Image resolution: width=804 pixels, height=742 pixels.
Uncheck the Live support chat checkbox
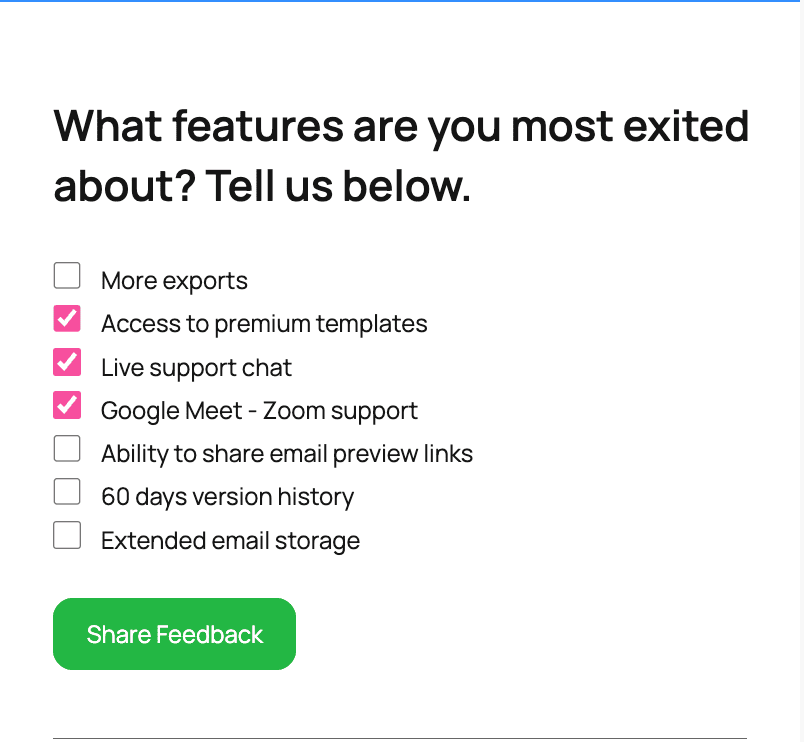[67, 362]
